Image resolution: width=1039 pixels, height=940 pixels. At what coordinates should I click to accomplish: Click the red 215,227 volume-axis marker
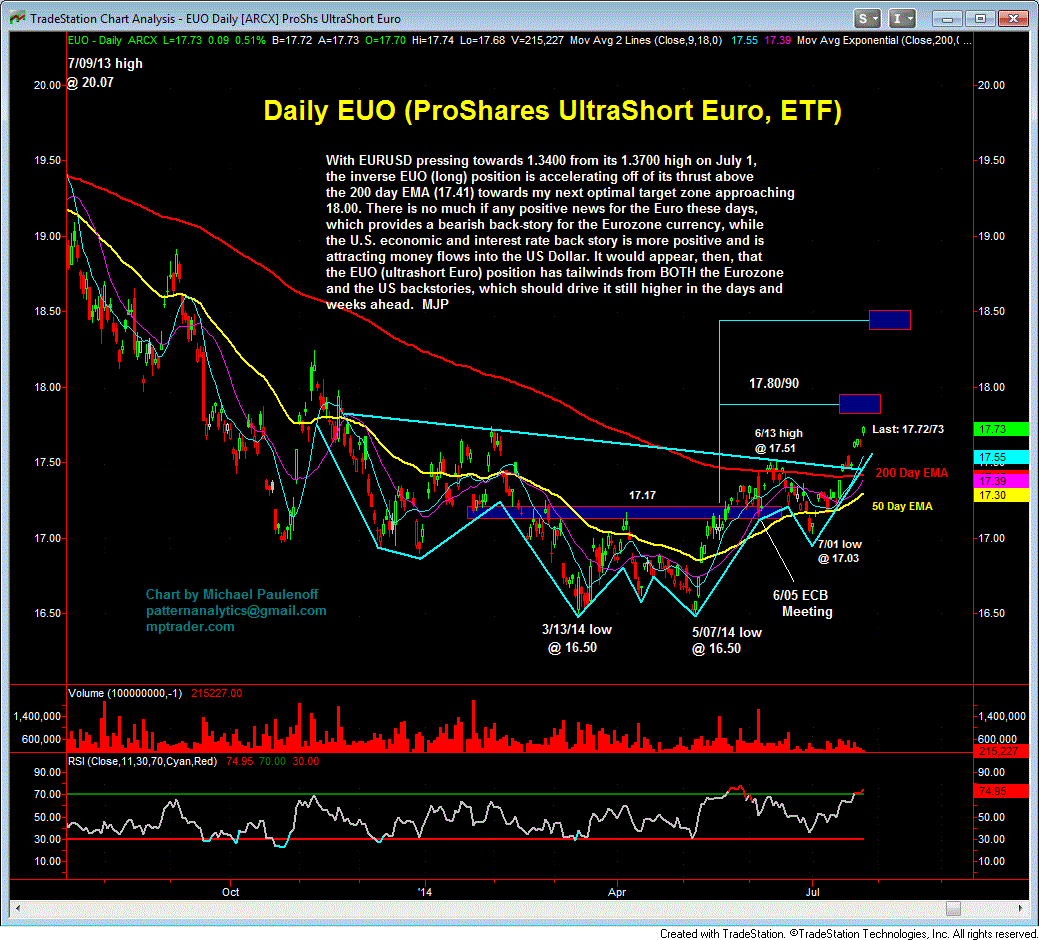(x=1001, y=751)
